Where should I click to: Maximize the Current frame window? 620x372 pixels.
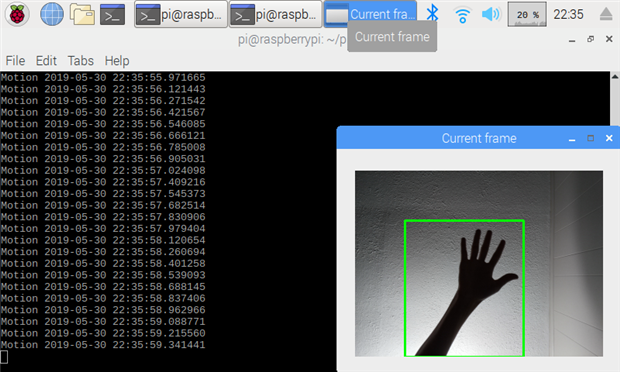click(590, 138)
